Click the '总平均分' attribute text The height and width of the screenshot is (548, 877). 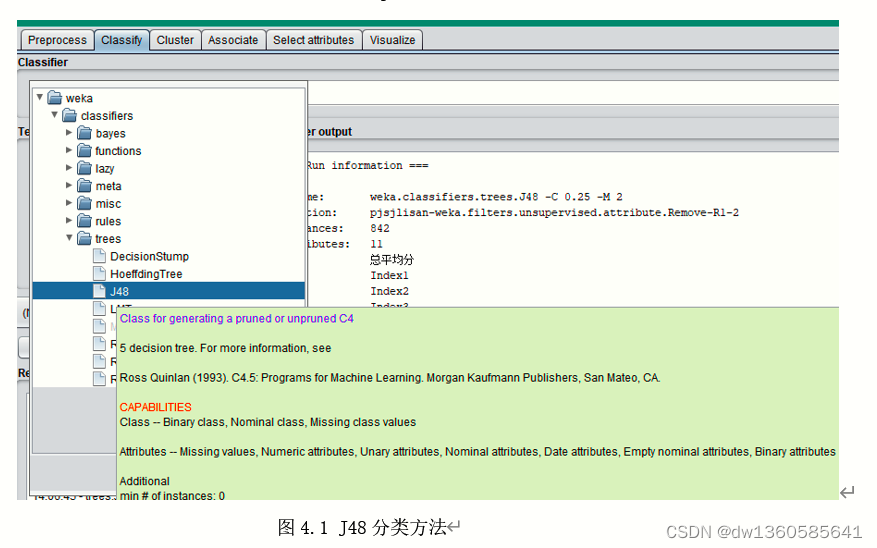[x=392, y=259]
